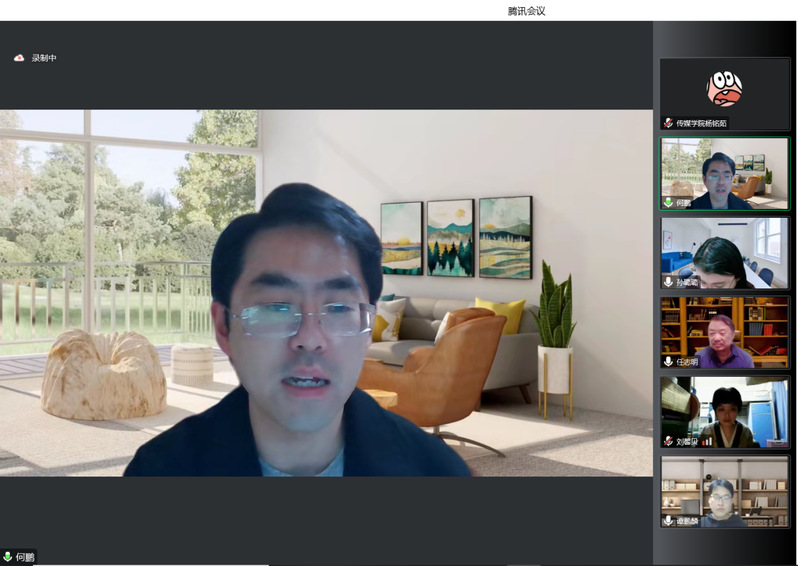Click the 腾讯会议 window title

point(526,11)
